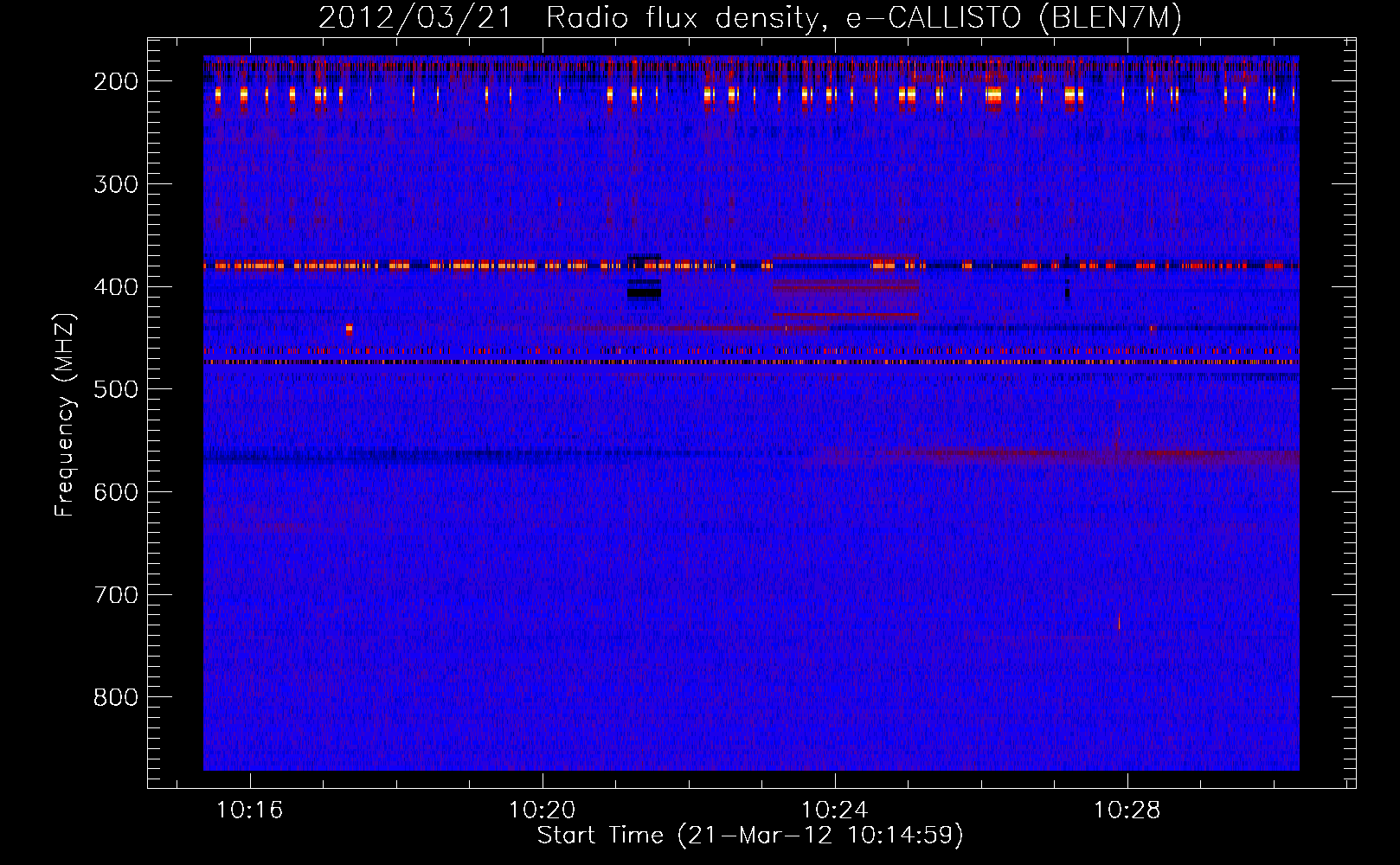Click the small bright burst near 440 MHz at 10:17
Viewport: 1400px width, 865px height.
349,329
